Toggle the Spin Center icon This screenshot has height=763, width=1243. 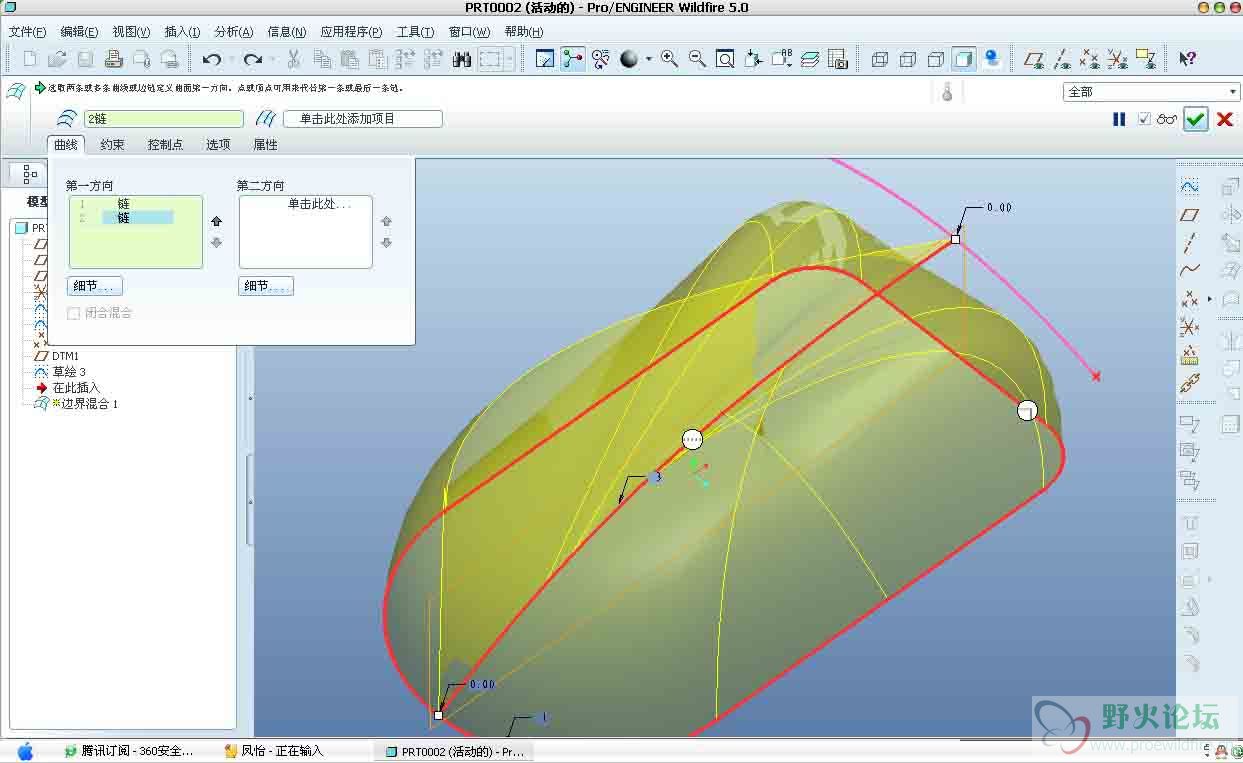573,59
